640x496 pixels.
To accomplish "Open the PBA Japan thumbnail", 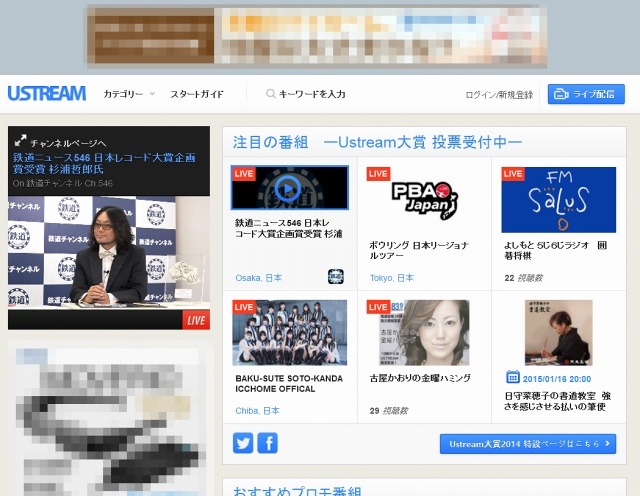I will [x=424, y=200].
